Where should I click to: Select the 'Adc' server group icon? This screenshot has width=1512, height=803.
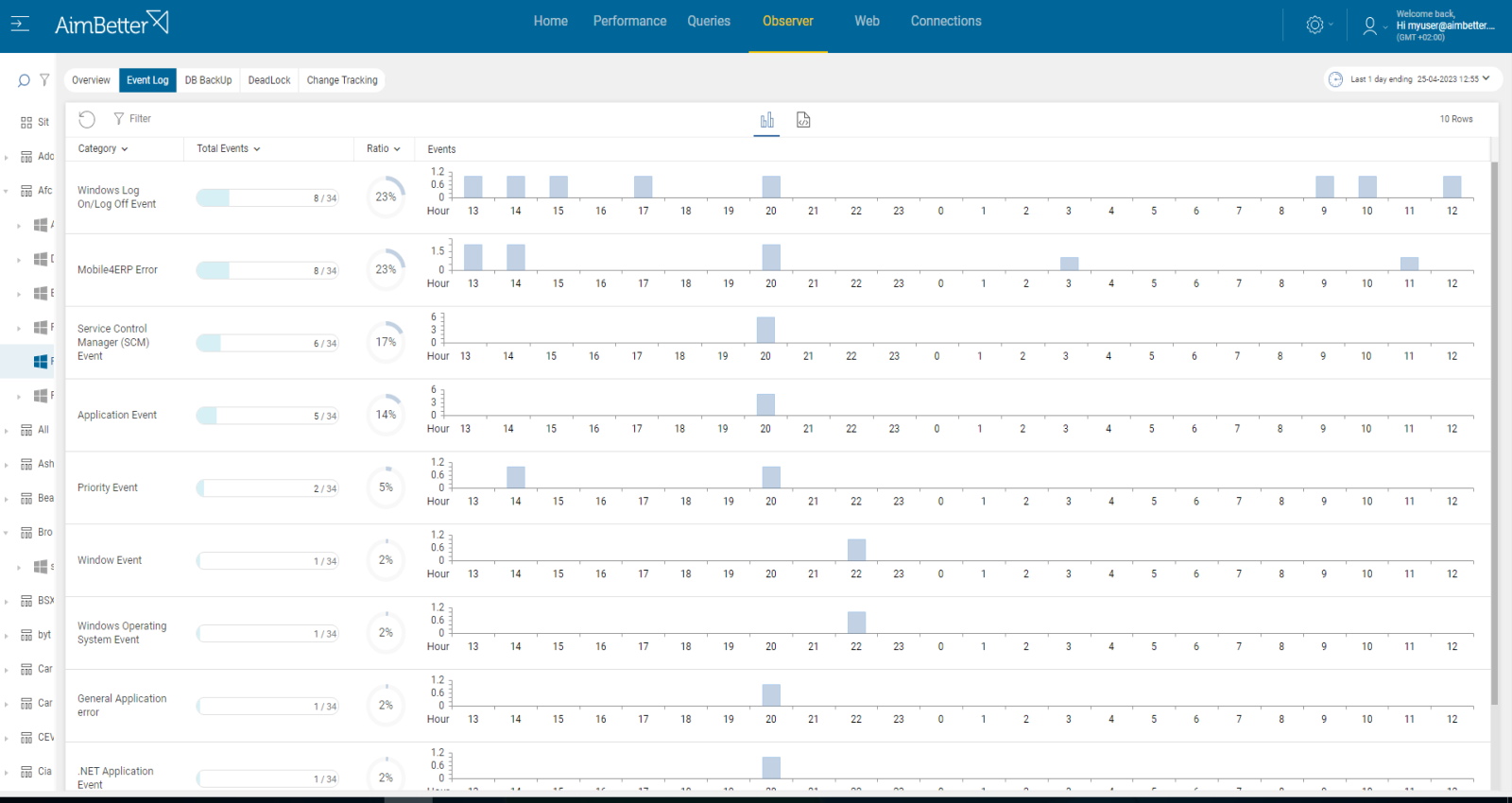pyautogui.click(x=26, y=157)
